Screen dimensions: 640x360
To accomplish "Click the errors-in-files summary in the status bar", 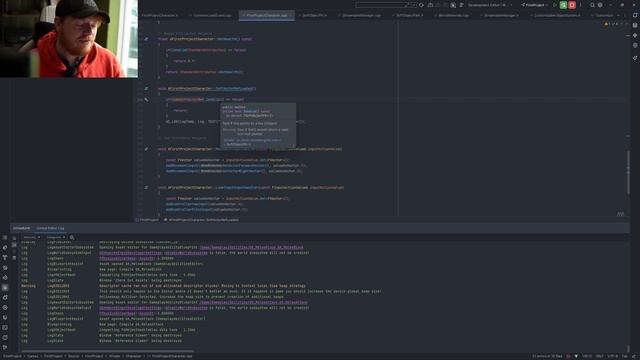I will click(547, 356).
